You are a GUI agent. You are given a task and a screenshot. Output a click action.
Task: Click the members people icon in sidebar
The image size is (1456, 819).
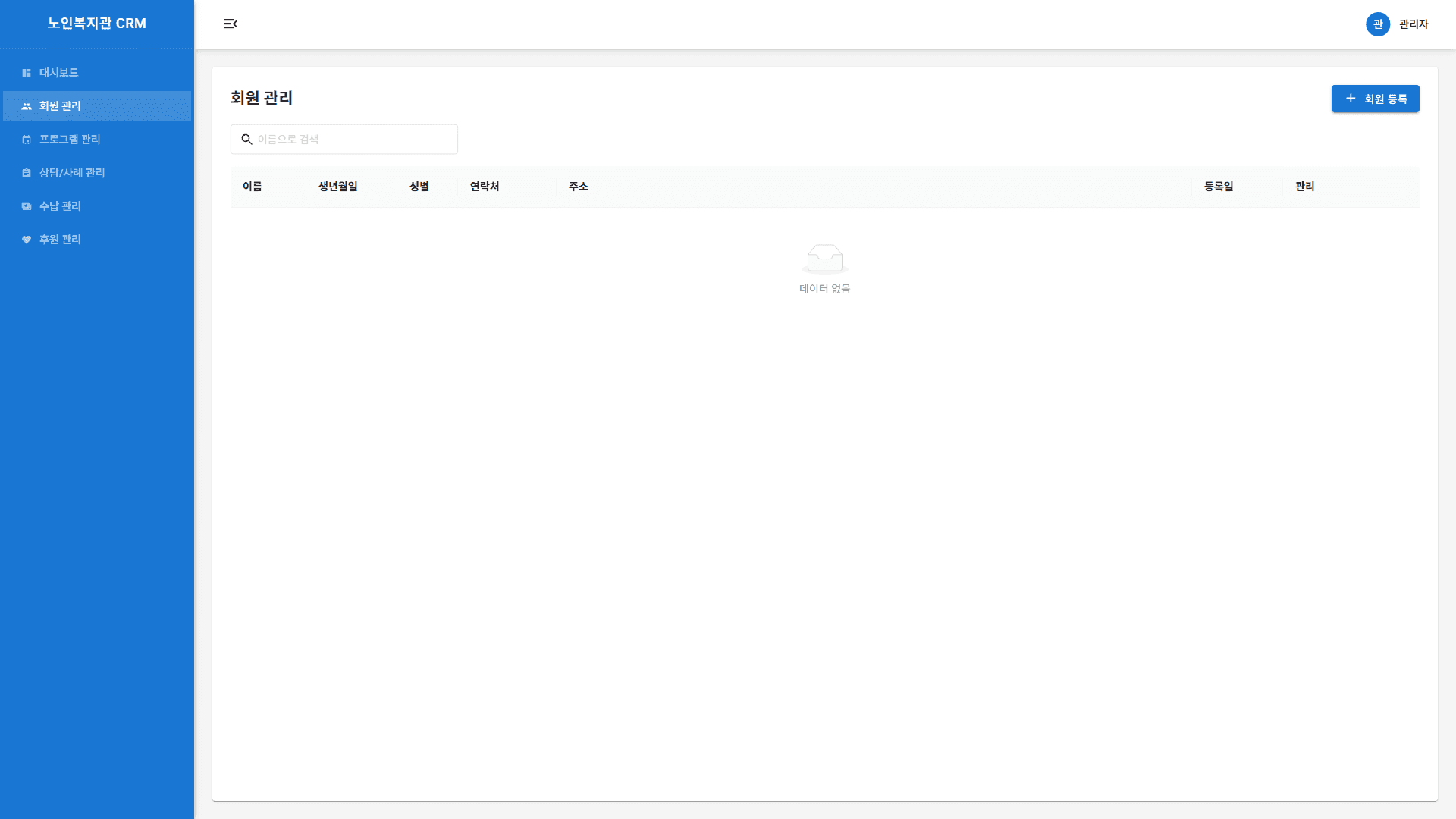point(27,106)
